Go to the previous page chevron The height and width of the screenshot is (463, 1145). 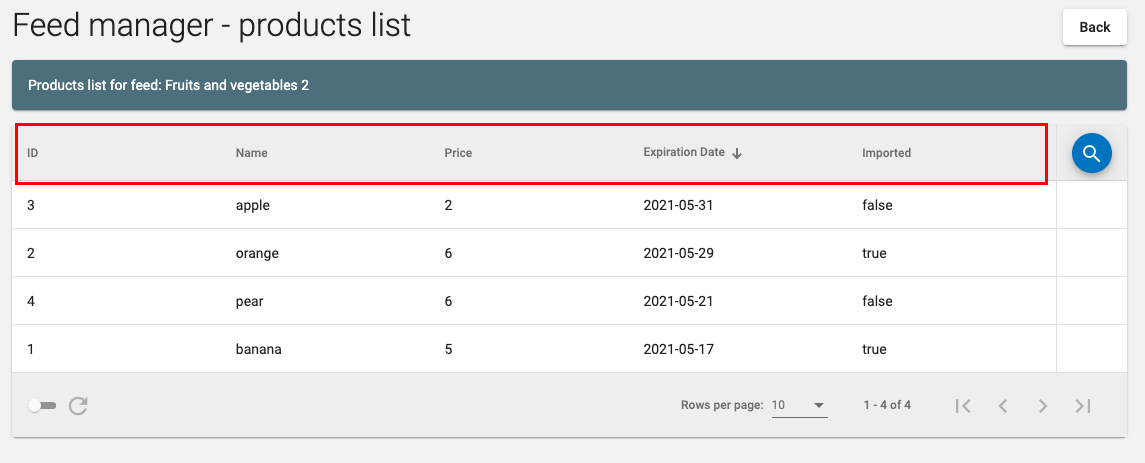coord(1003,406)
